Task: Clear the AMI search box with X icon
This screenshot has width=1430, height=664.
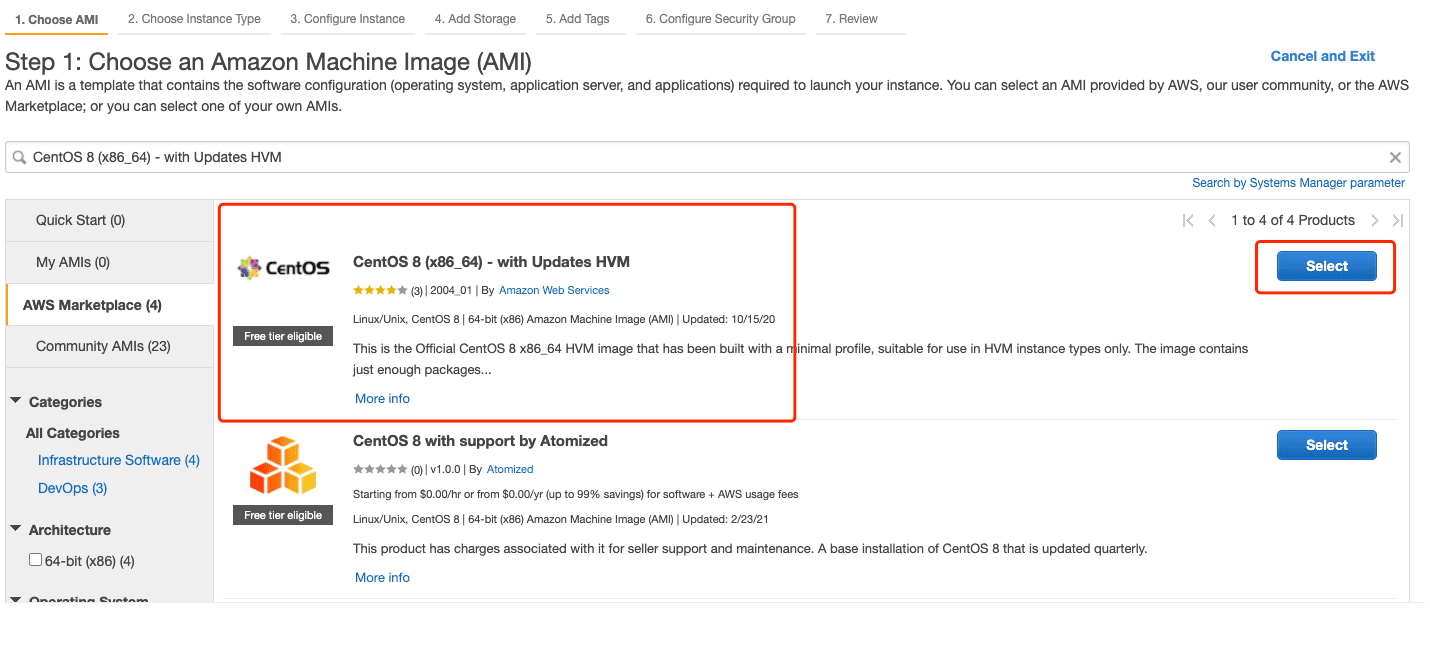Action: (x=1395, y=158)
